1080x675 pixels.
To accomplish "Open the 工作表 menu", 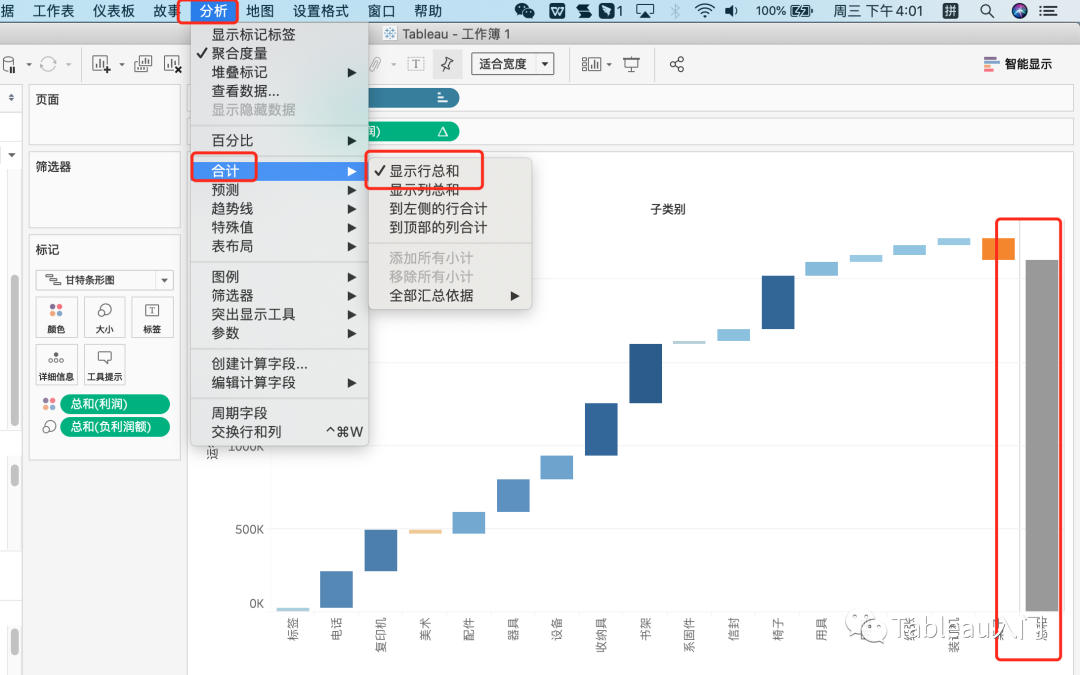I will pos(54,11).
